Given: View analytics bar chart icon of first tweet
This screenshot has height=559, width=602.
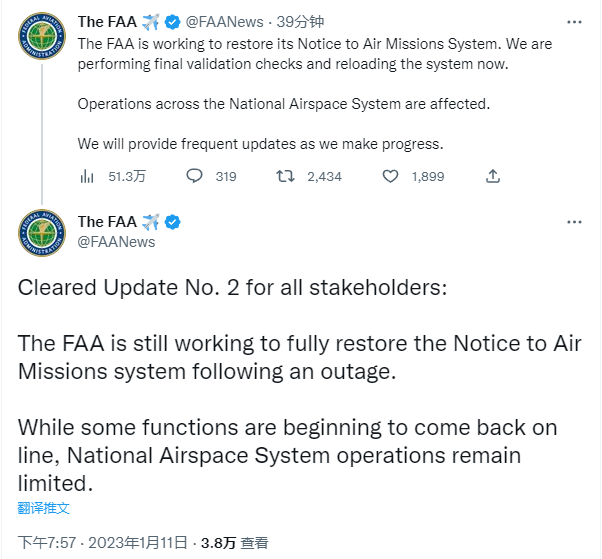Looking at the screenshot, I should point(87,176).
